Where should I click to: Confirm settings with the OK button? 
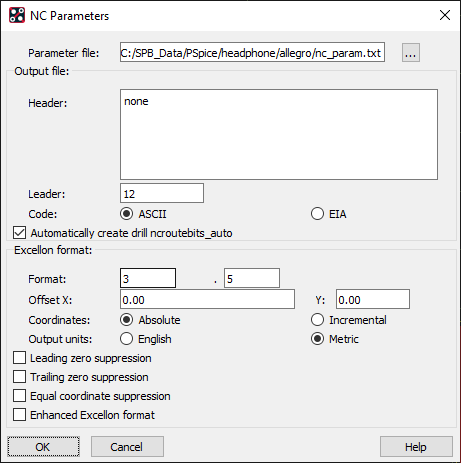(43, 447)
